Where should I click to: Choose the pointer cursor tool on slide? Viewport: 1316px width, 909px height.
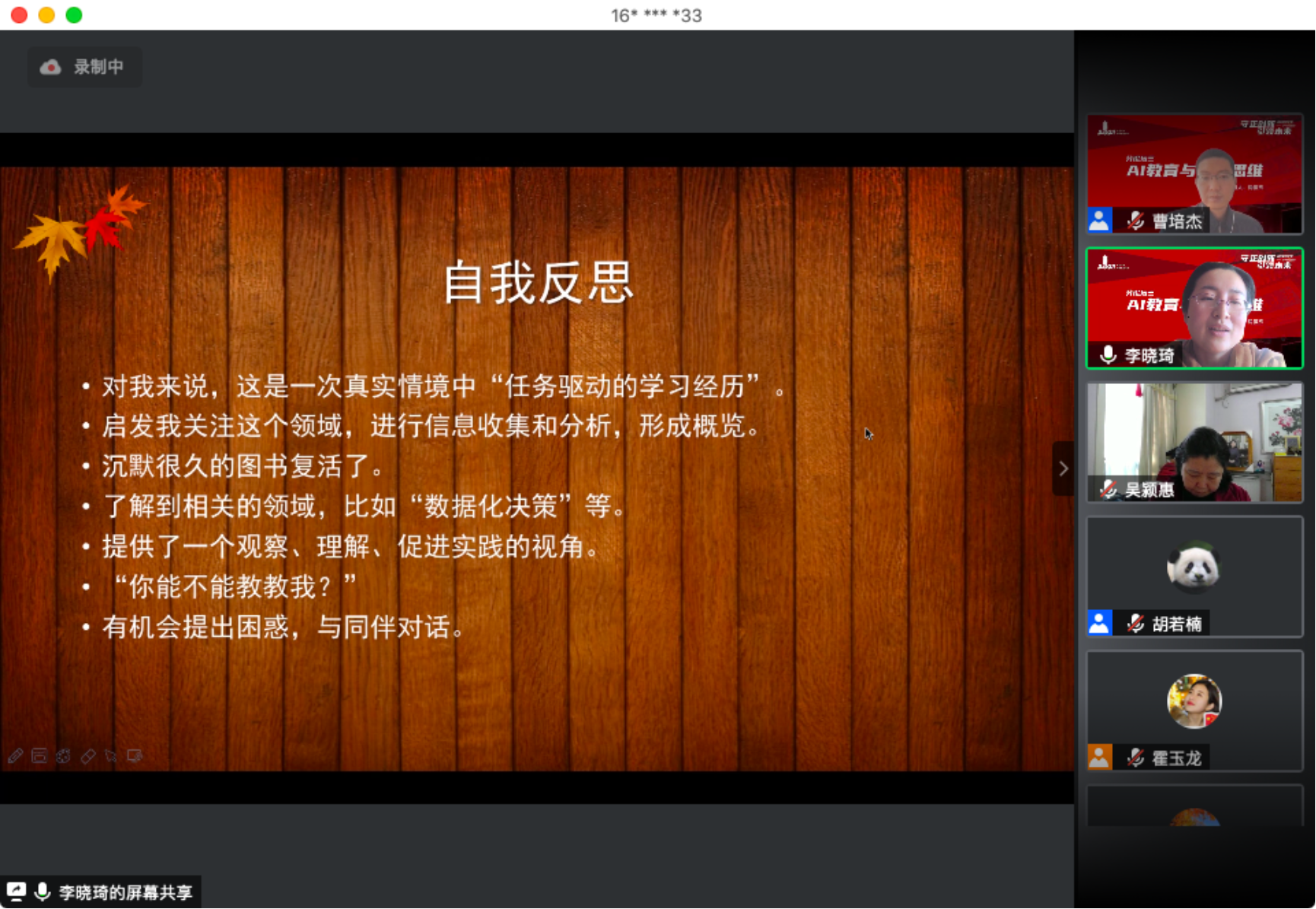tap(111, 755)
